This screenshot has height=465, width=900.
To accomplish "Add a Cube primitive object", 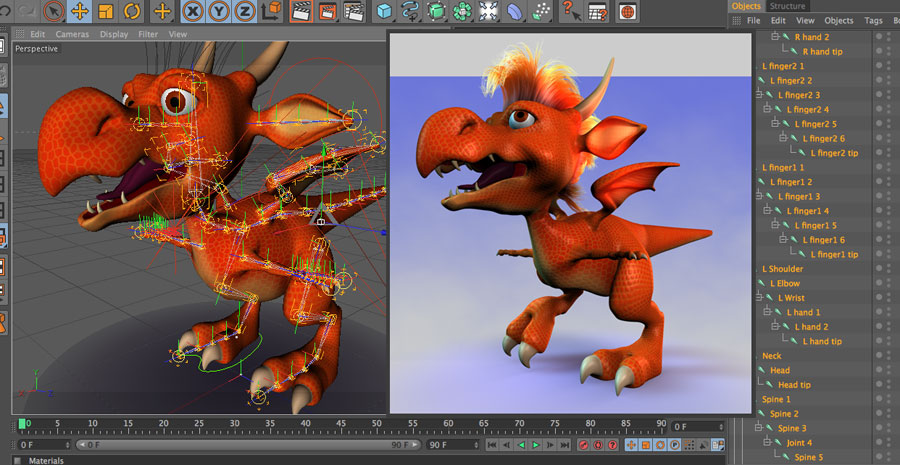I will click(x=383, y=12).
